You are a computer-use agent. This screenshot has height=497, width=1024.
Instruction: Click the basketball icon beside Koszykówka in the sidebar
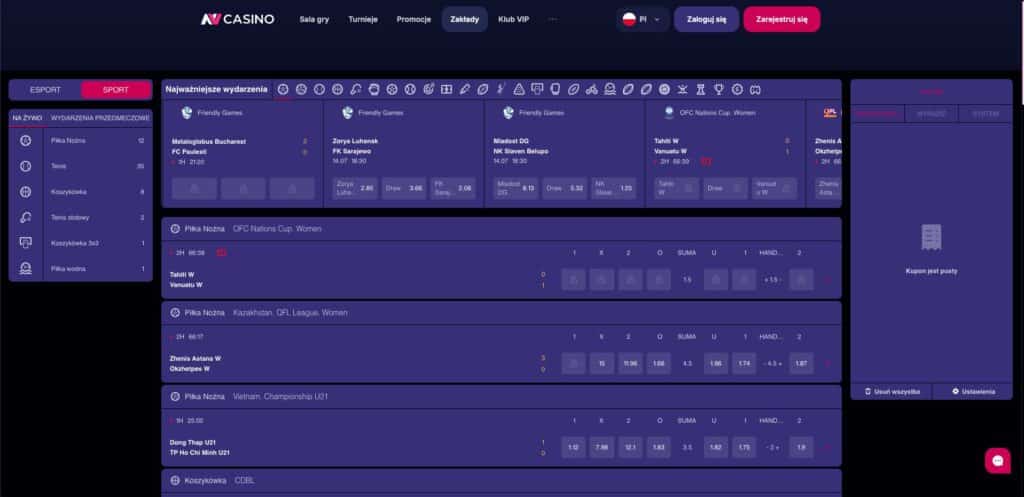click(25, 192)
